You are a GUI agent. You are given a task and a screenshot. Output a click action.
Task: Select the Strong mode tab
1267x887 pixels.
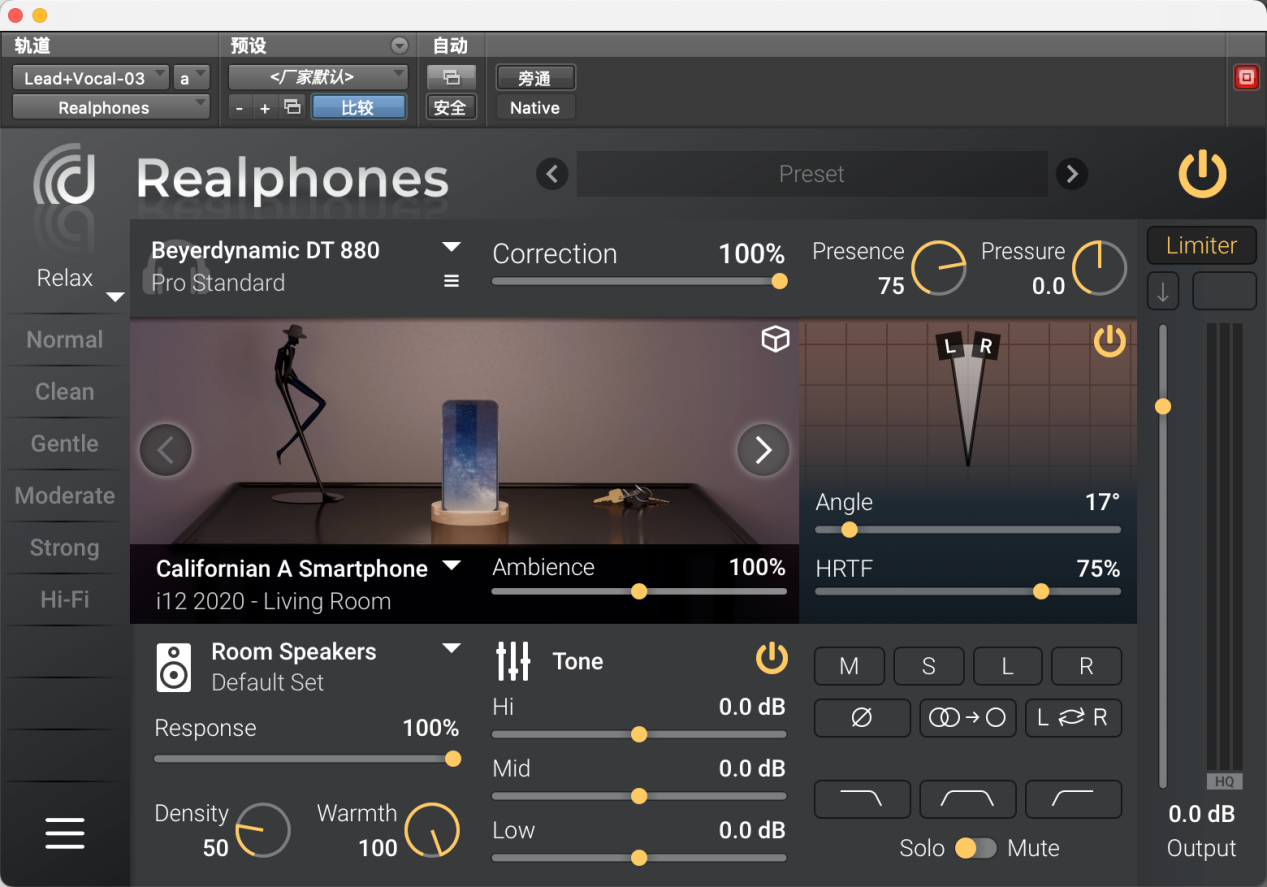[x=65, y=548]
